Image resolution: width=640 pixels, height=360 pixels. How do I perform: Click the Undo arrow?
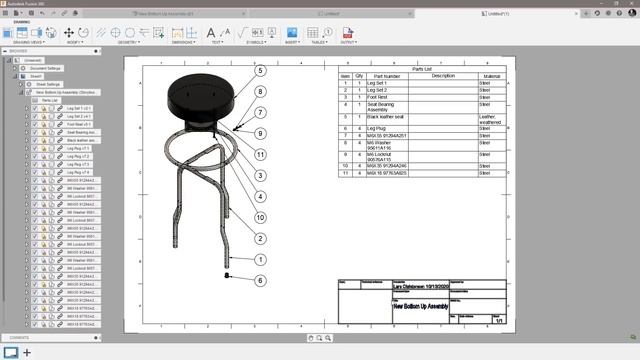[x=42, y=13]
